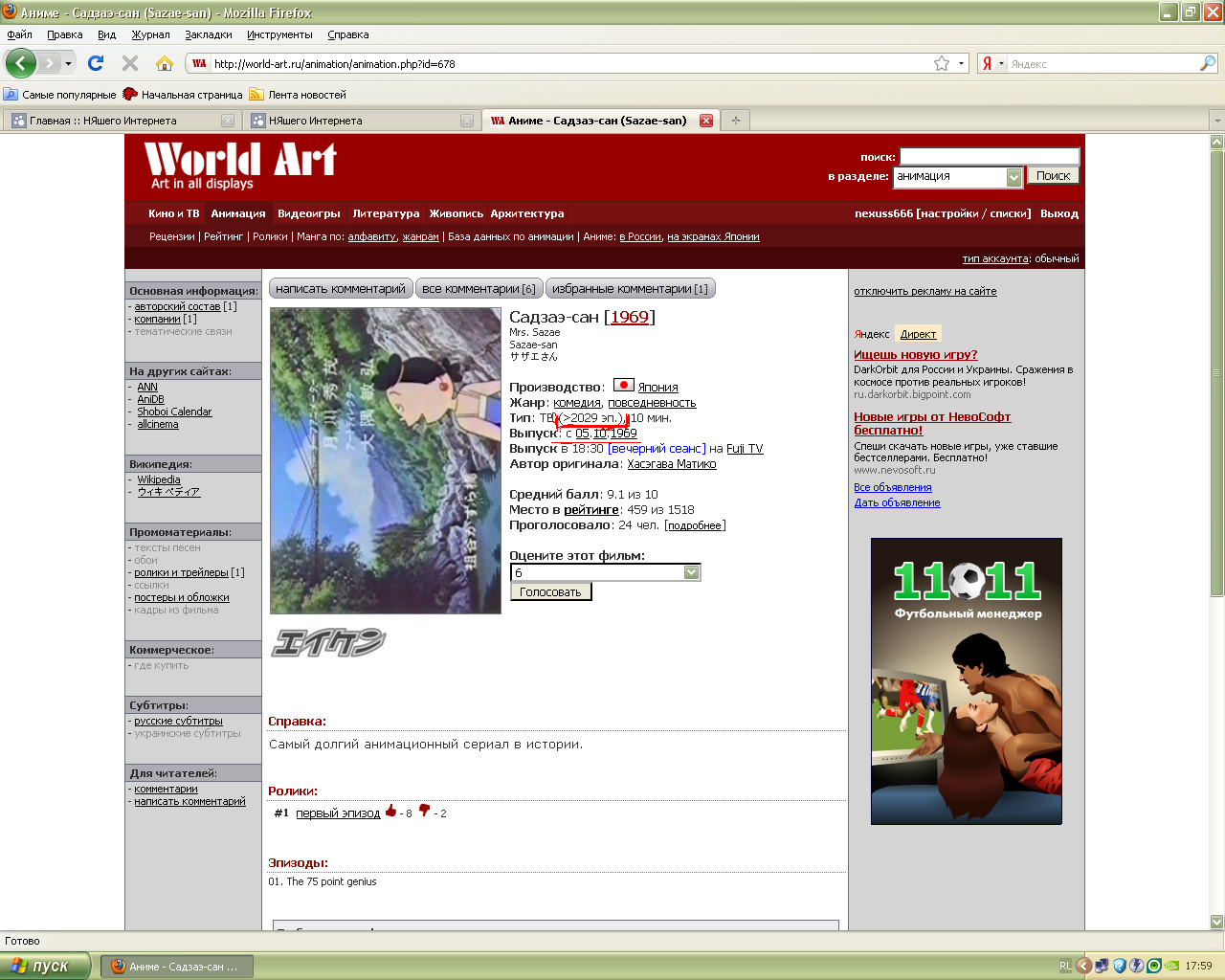This screenshot has width=1225, height=980.
Task: Click the RL language indicator in the tray
Action: [x=1065, y=966]
